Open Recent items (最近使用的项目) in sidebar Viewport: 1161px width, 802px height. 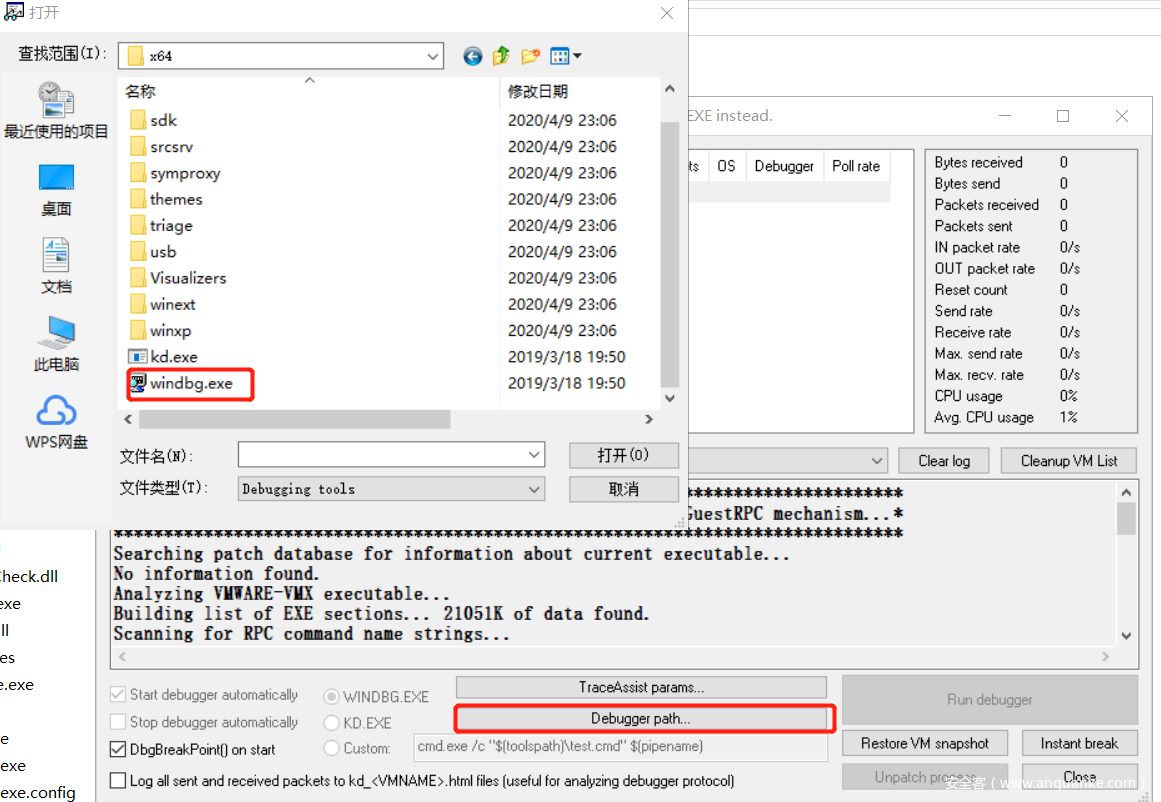pyautogui.click(x=56, y=110)
